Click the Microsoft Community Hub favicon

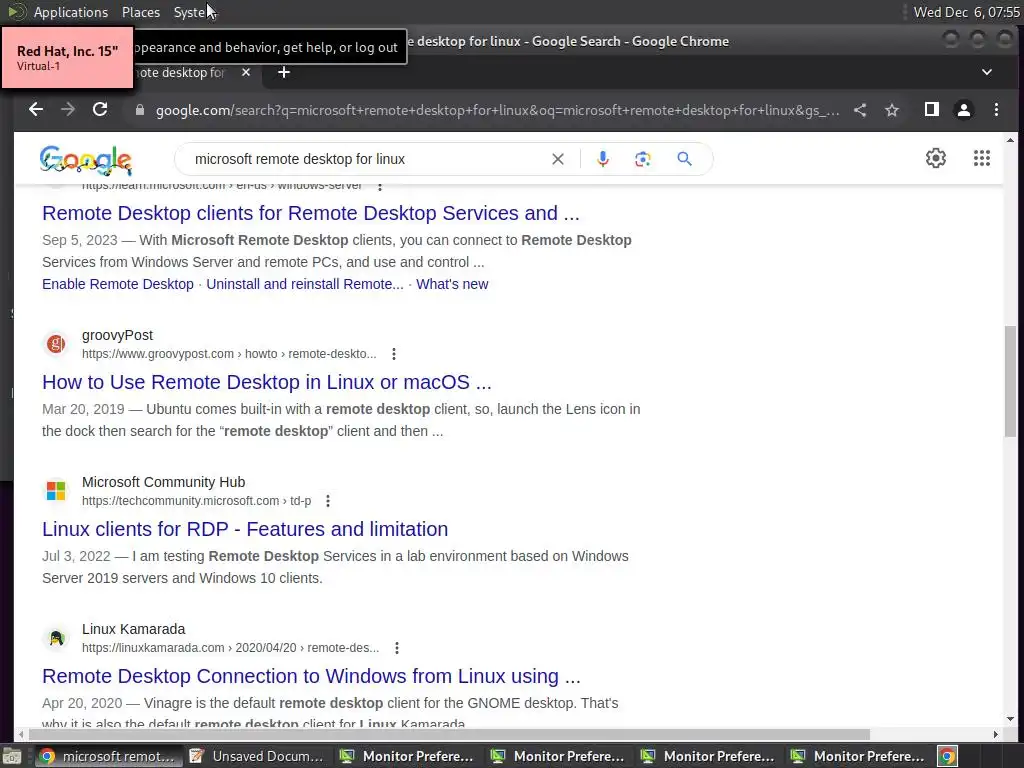click(56, 490)
